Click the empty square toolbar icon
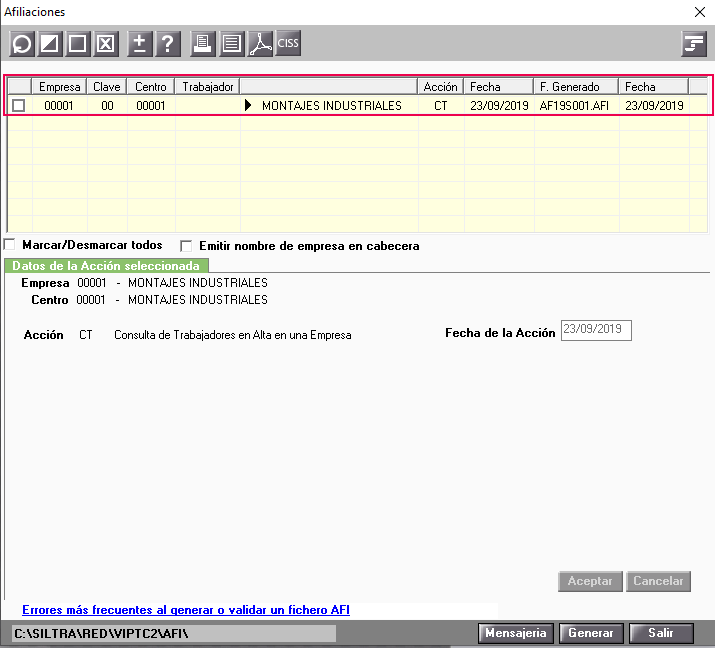The height and width of the screenshot is (648, 715). coord(78,44)
